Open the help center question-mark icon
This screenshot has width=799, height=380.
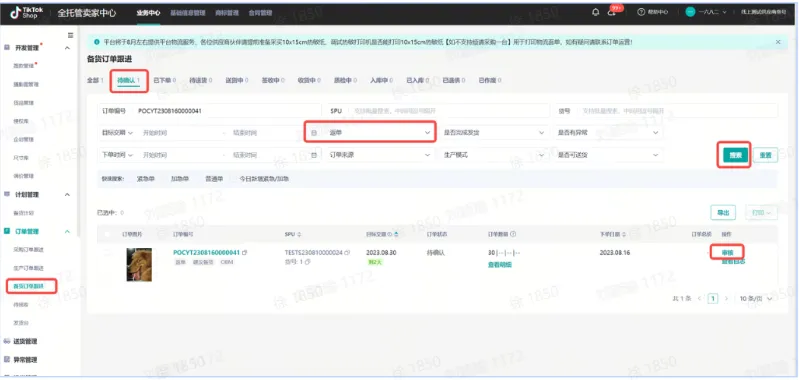[x=641, y=12]
